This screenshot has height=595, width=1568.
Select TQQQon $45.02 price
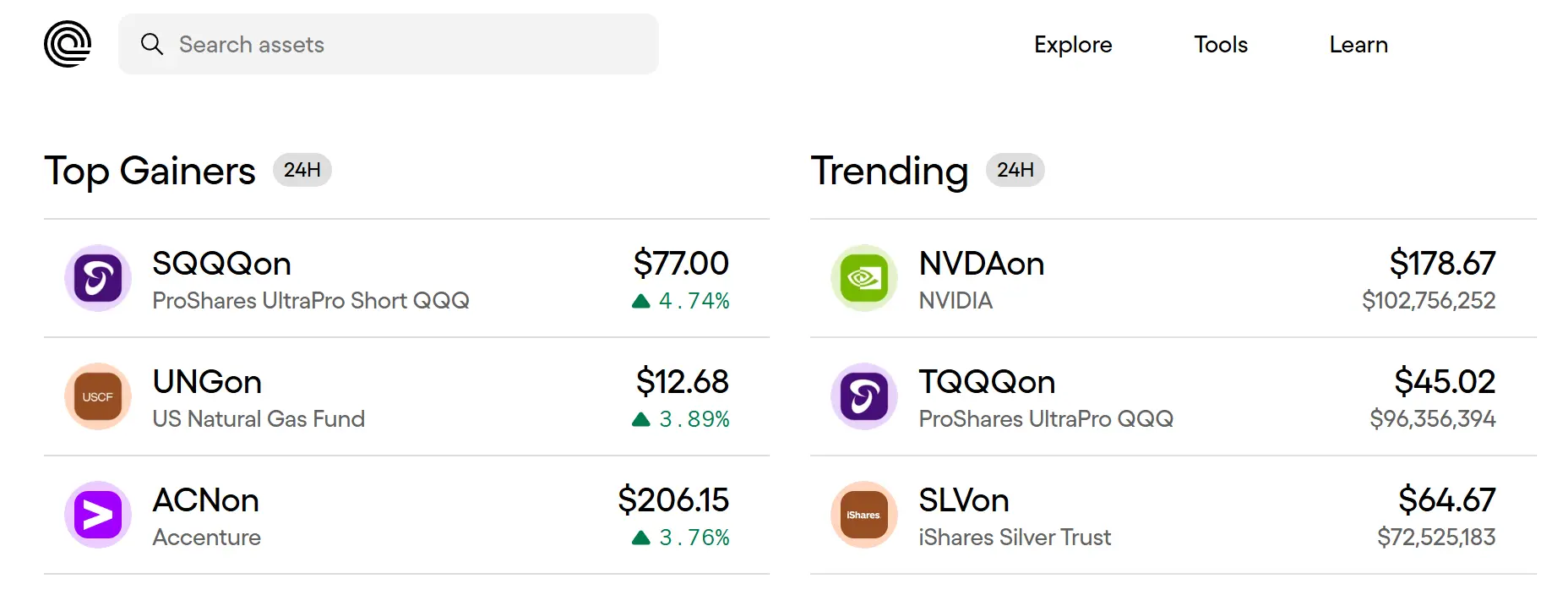1445,382
